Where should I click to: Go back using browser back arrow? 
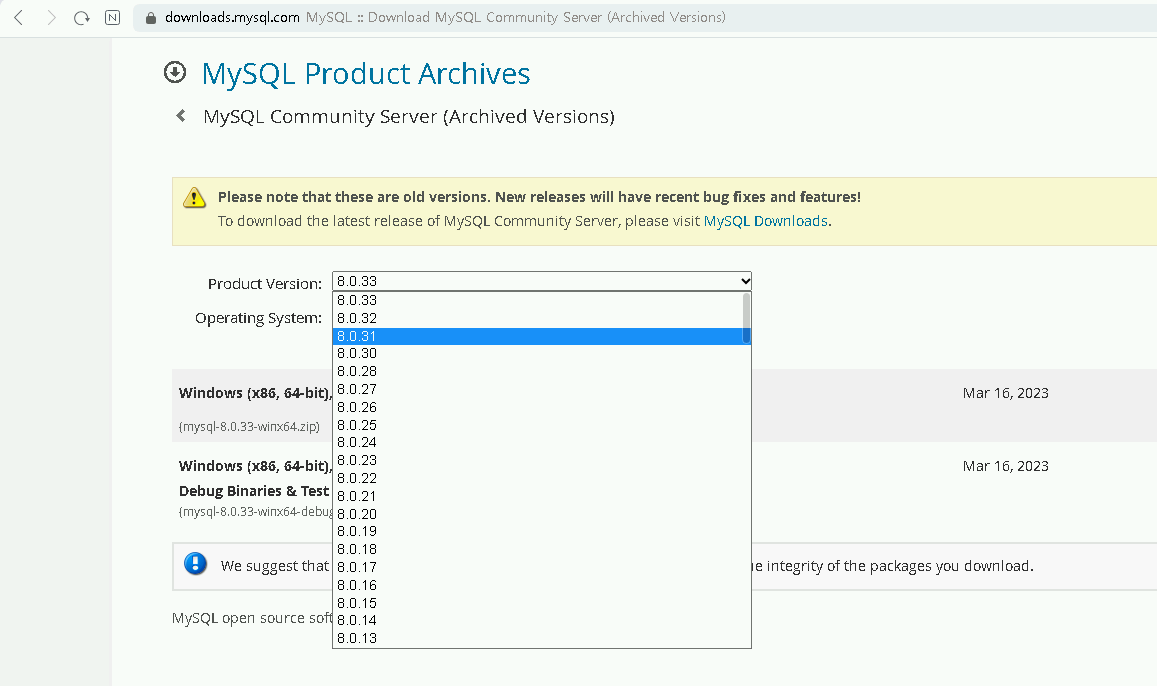(19, 18)
